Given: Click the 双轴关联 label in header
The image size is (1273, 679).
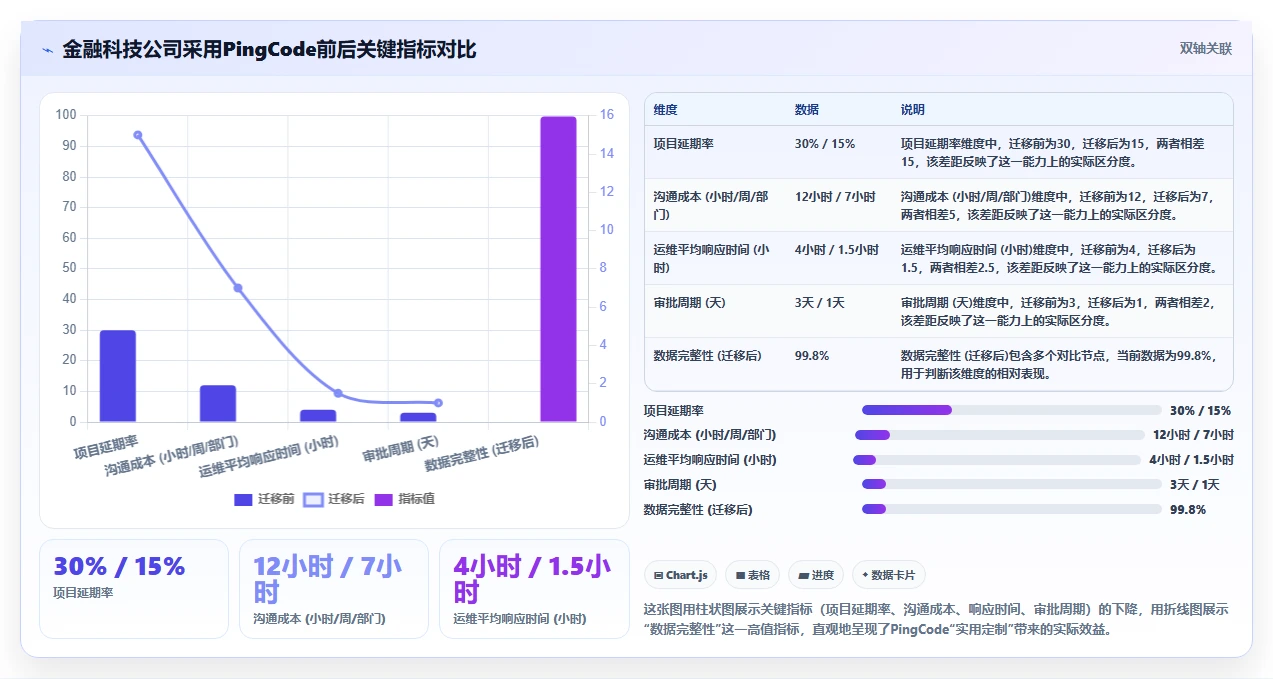Looking at the screenshot, I should coord(1205,48).
